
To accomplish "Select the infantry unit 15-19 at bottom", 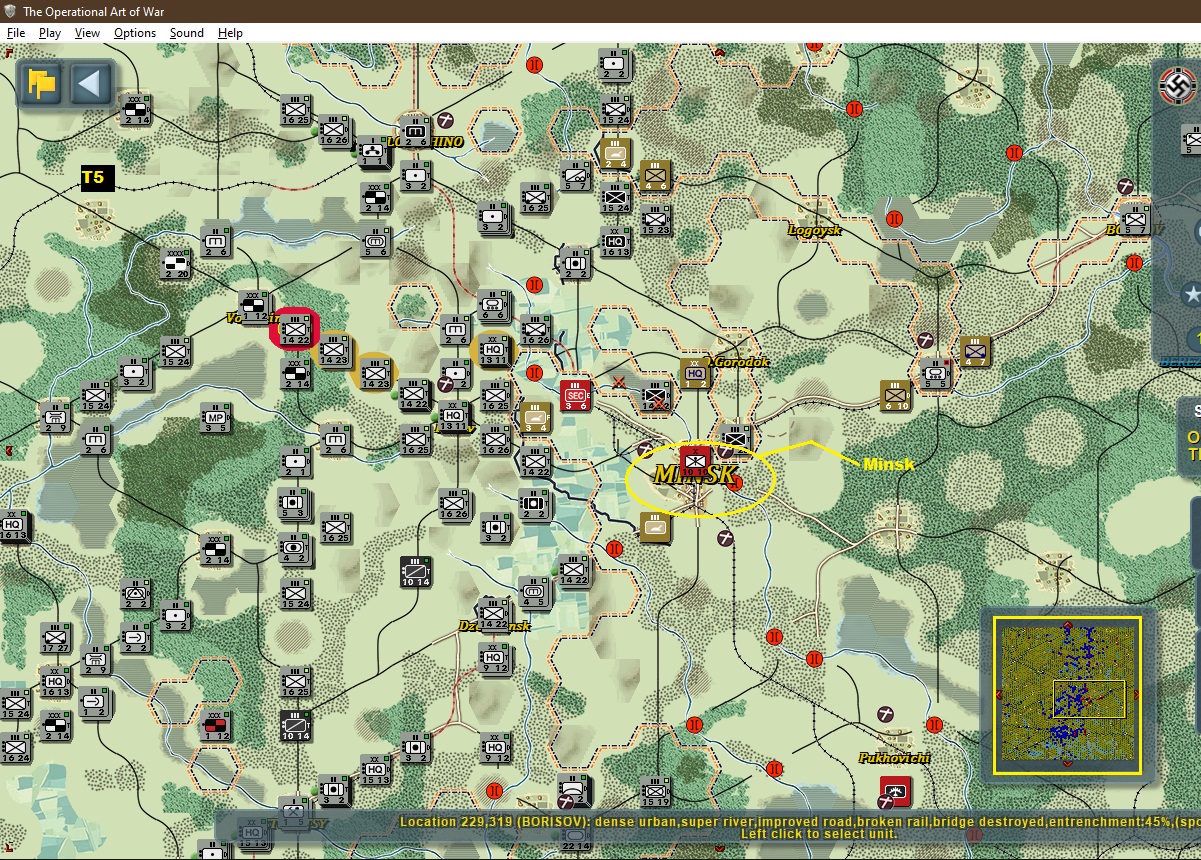I will [x=656, y=791].
